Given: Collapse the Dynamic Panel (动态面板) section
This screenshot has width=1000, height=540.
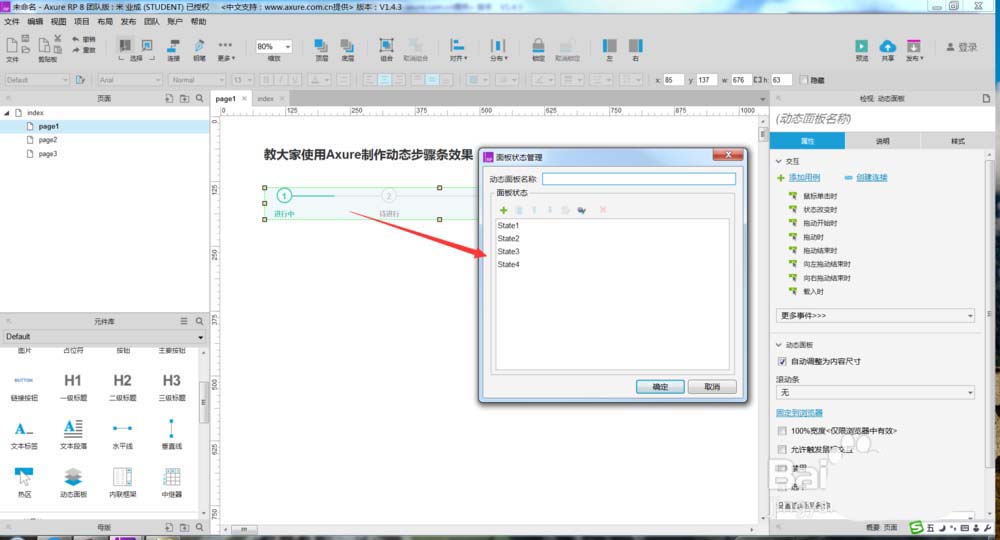Looking at the screenshot, I should [779, 345].
